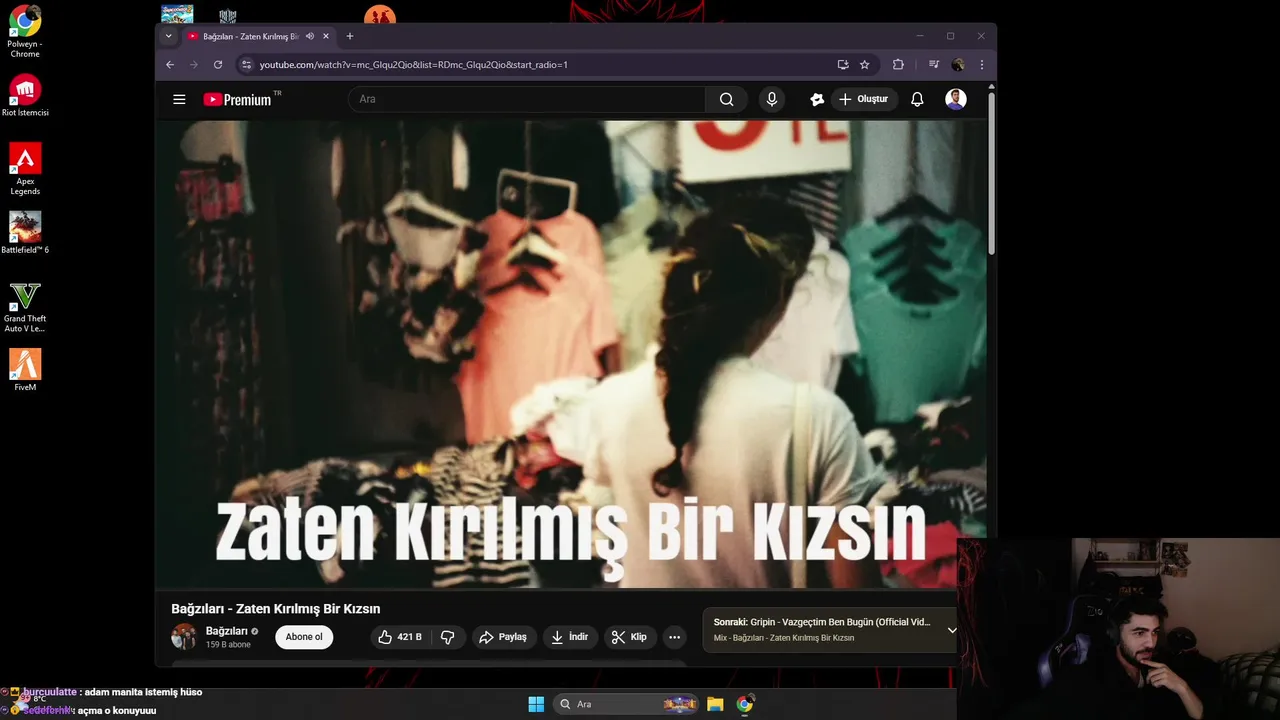This screenshot has width=1280, height=720.
Task: Open Chrome media controls icon
Action: pos(934,64)
